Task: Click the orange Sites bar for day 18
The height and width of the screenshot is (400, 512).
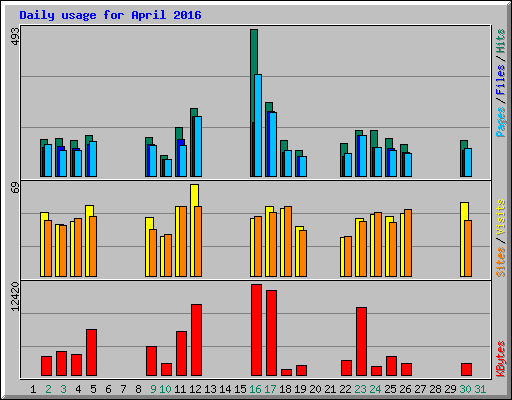Action: point(288,241)
